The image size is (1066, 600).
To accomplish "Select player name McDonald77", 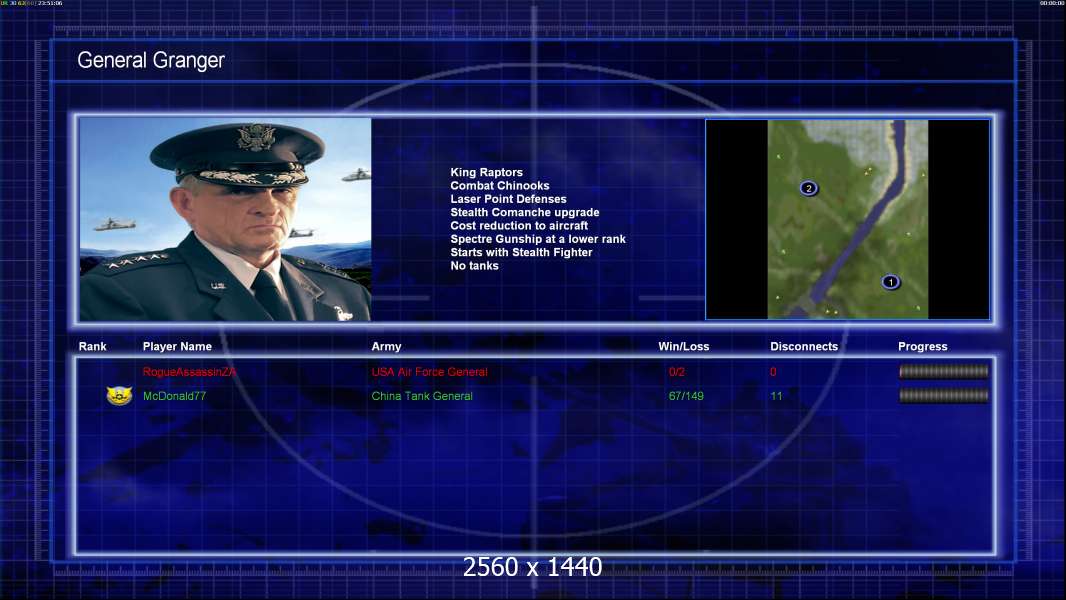I will click(174, 396).
